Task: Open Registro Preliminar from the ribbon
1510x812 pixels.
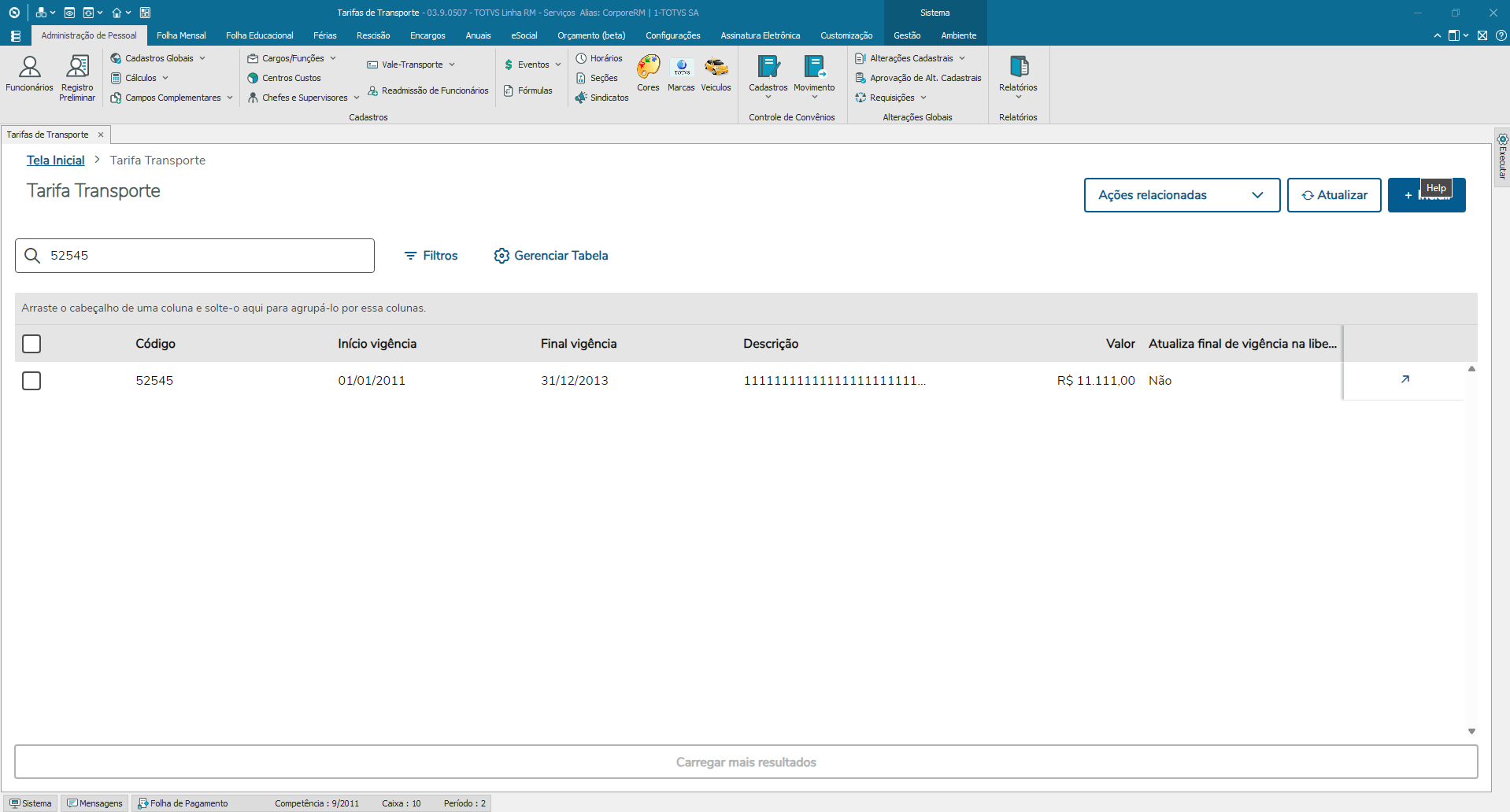Action: click(x=77, y=79)
